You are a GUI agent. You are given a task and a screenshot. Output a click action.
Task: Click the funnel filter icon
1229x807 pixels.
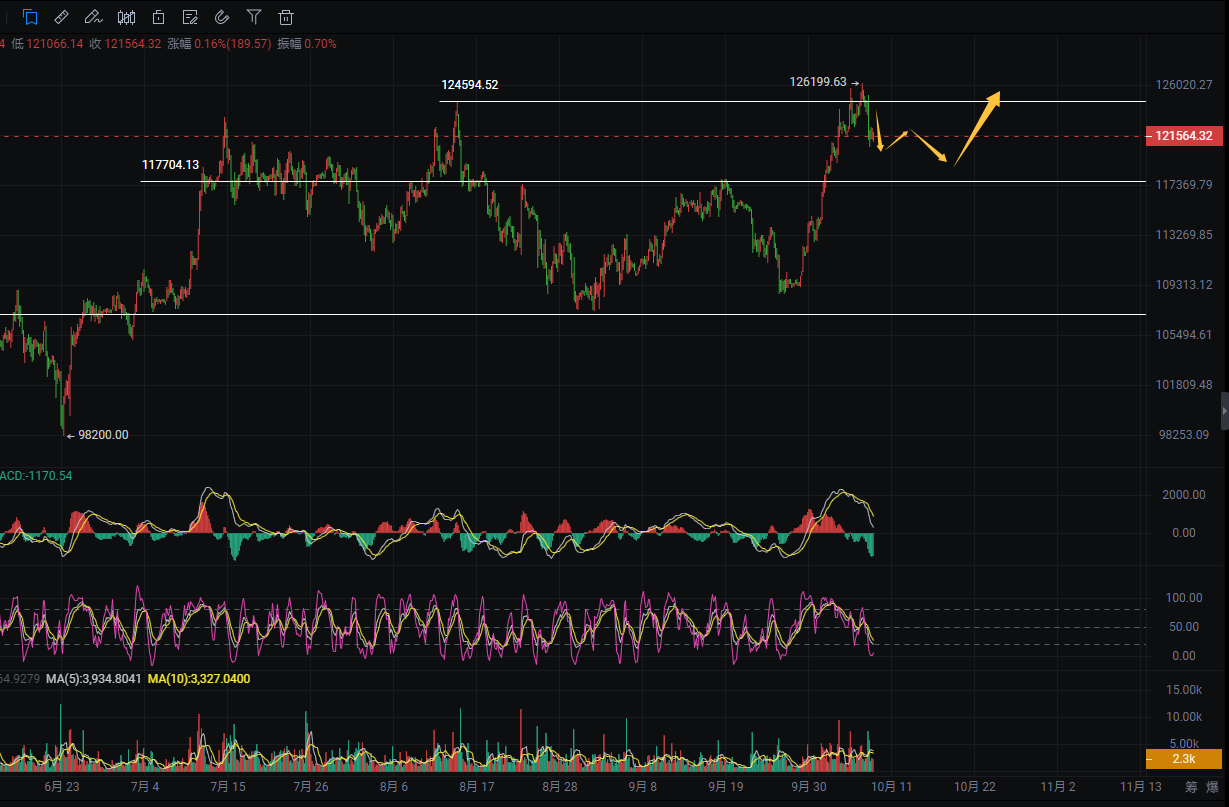[x=254, y=17]
